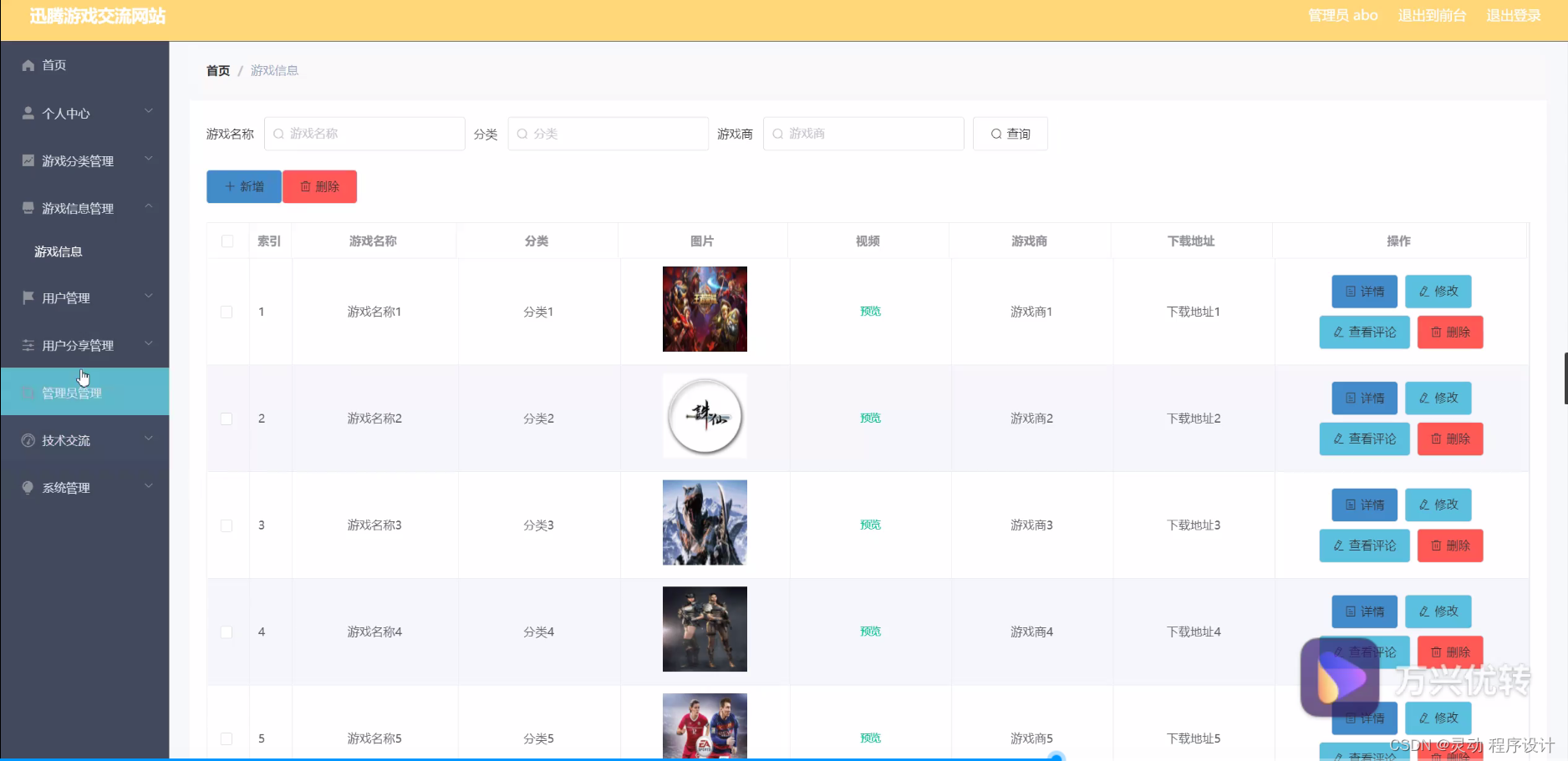This screenshot has width=1568, height=761.
Task: Click the monitor icon beside 游戏信息管理
Action: pos(28,208)
